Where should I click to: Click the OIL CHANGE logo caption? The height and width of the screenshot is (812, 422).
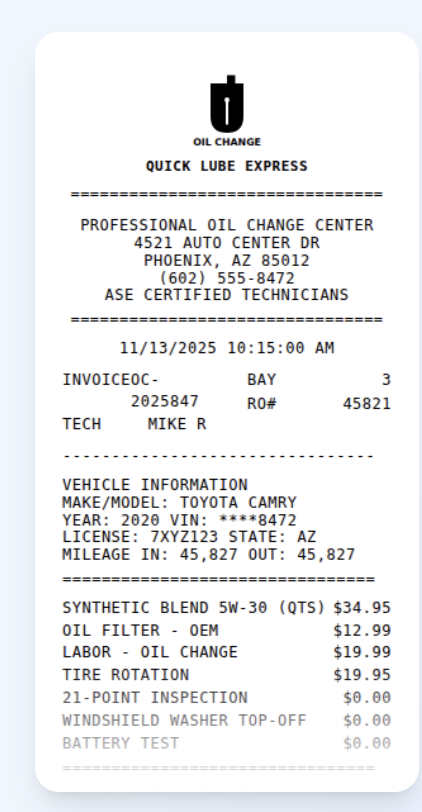227,142
